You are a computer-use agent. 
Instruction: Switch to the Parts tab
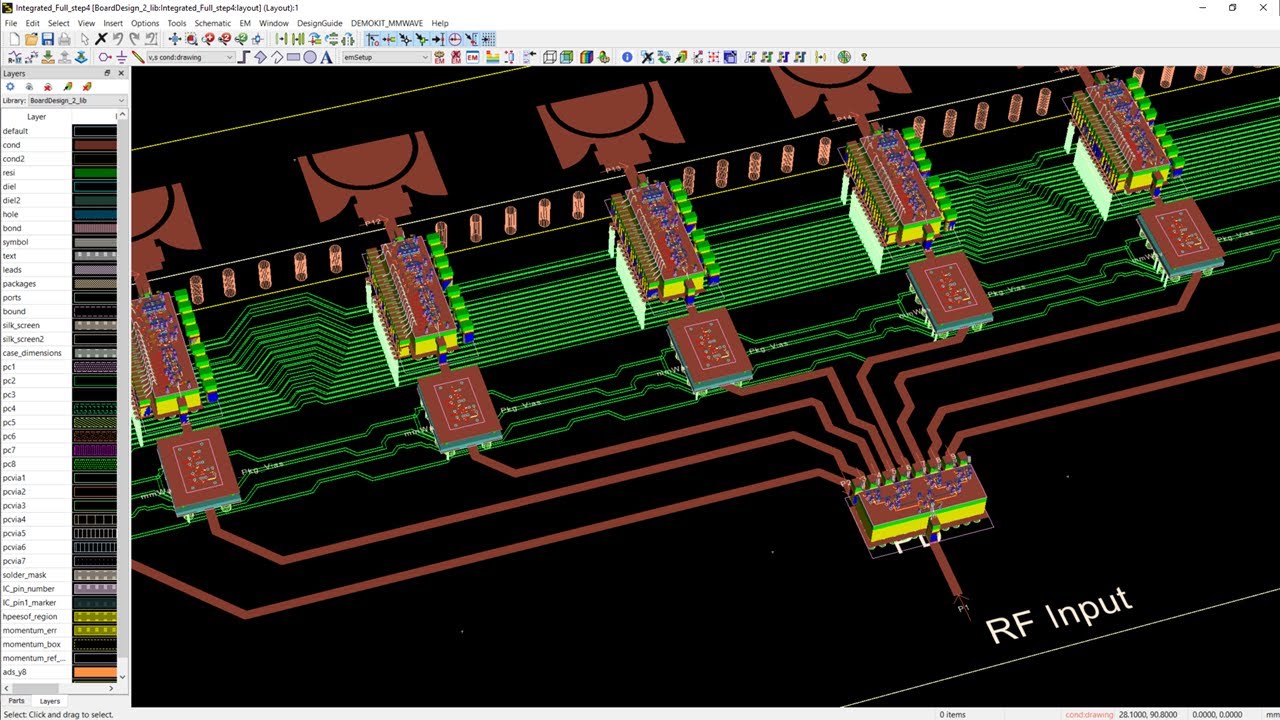click(16, 701)
